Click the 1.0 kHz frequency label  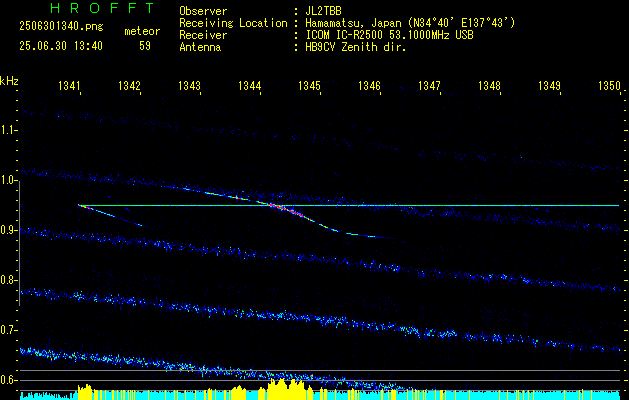click(8, 180)
